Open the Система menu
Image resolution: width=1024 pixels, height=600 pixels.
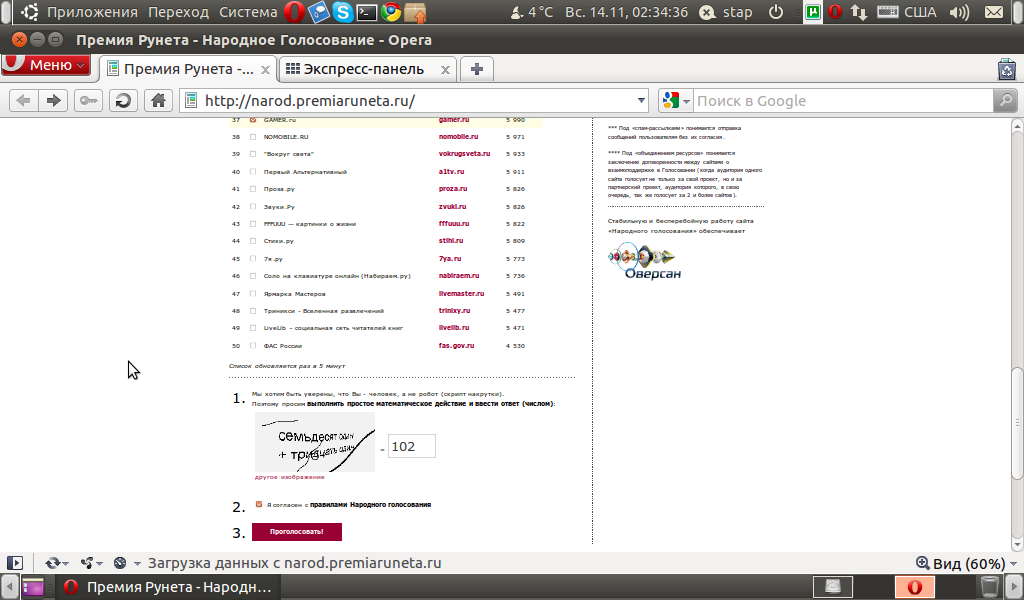pyautogui.click(x=248, y=12)
